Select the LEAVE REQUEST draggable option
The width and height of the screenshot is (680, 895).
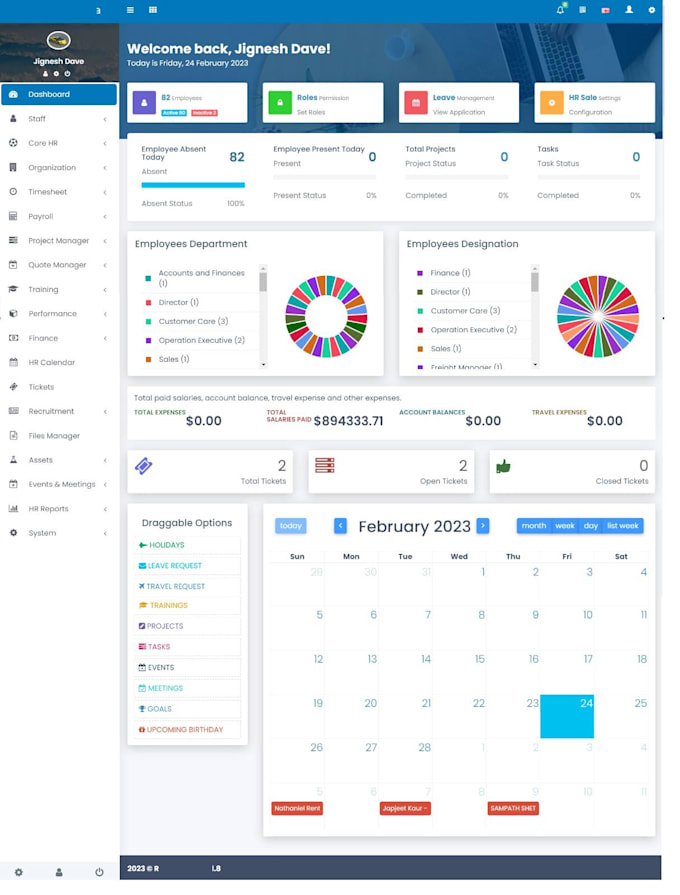[x=187, y=566]
